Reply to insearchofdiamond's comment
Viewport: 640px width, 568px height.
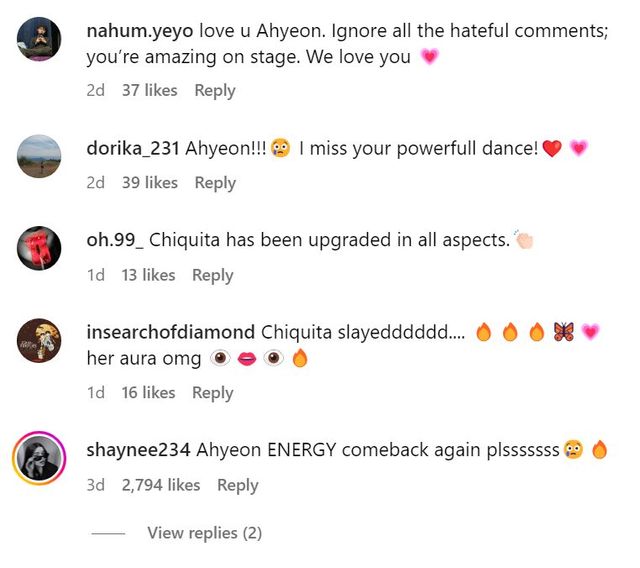pyautogui.click(x=213, y=393)
